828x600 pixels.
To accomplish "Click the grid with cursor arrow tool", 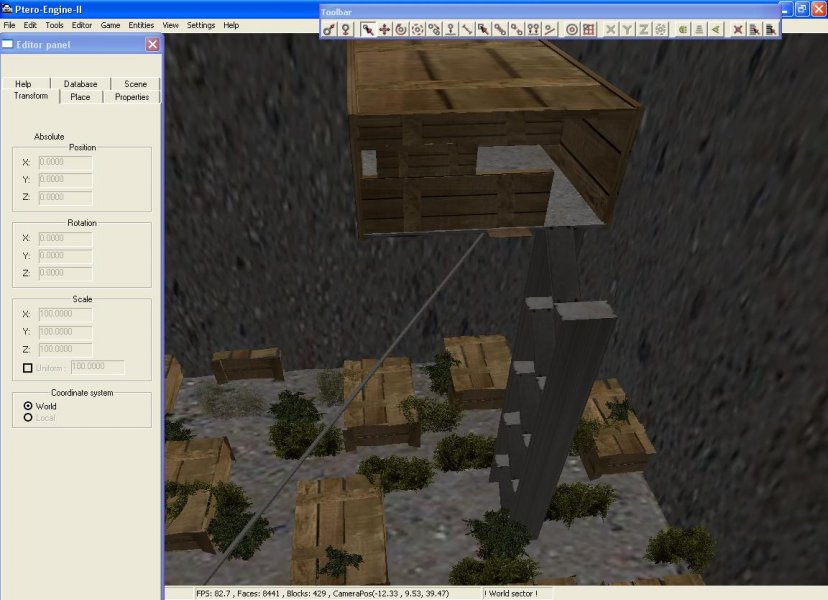I will pyautogui.click(x=484, y=30).
